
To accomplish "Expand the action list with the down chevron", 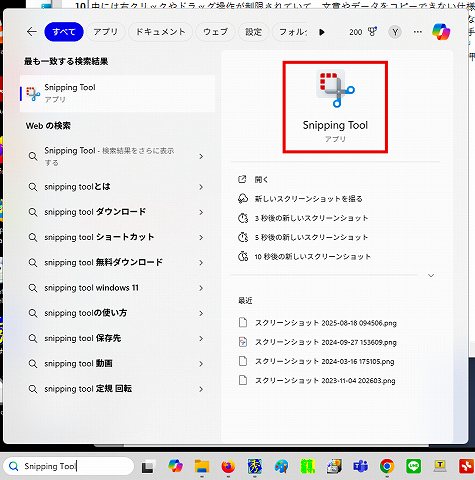I will (431, 275).
